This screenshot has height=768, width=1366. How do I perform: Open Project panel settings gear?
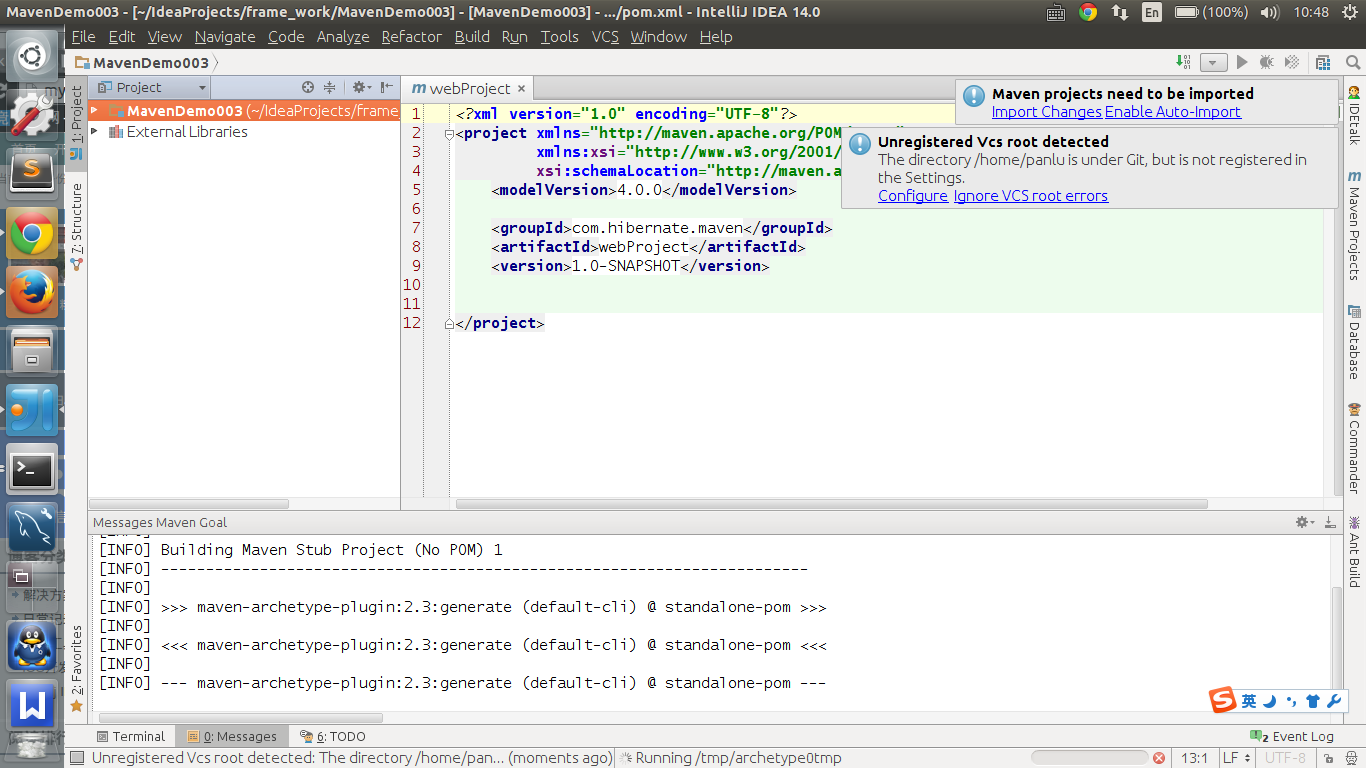(x=361, y=88)
